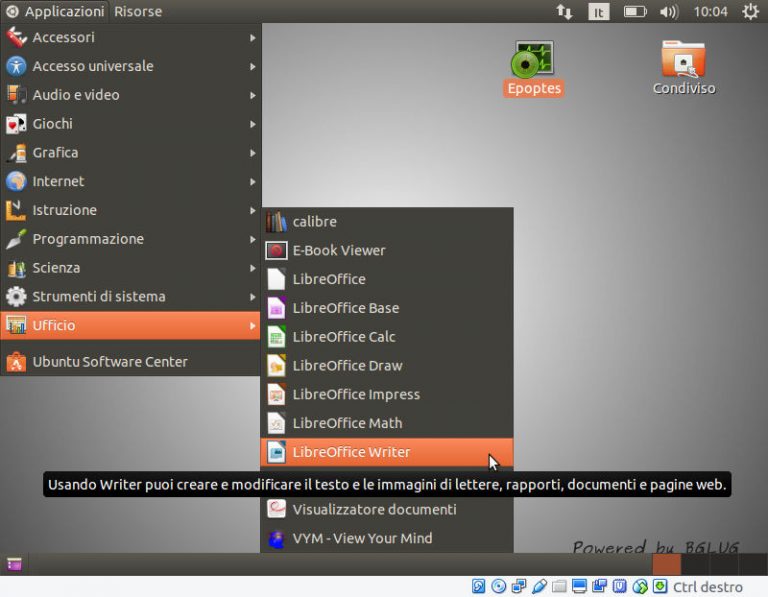Open the Audio e video category
The image size is (768, 597).
point(131,95)
